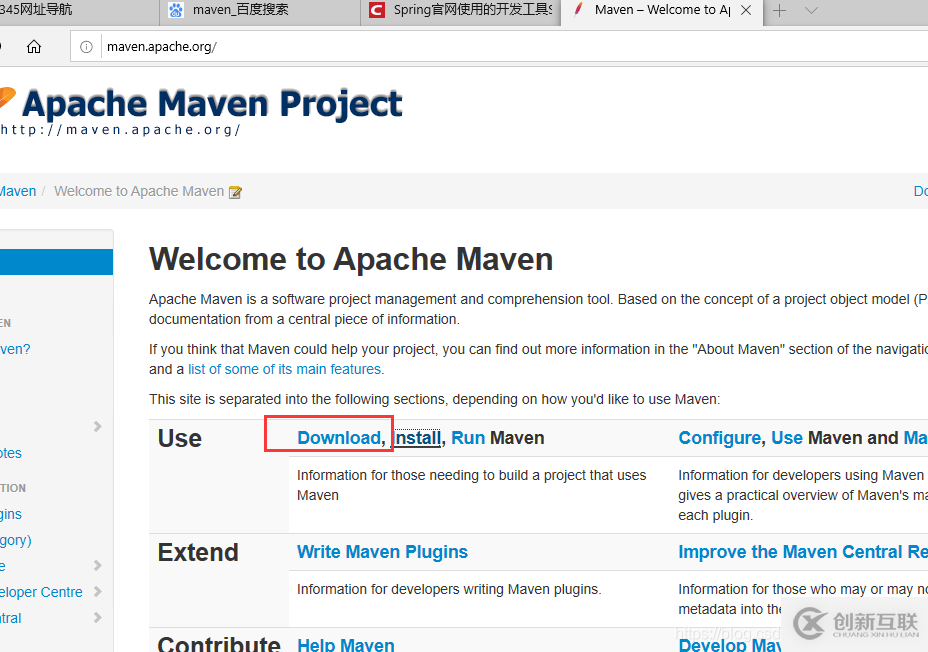Viewport: 928px width, 652px height.
Task: Click the edit page pencil icon in breadcrumb
Action: pyautogui.click(x=235, y=192)
